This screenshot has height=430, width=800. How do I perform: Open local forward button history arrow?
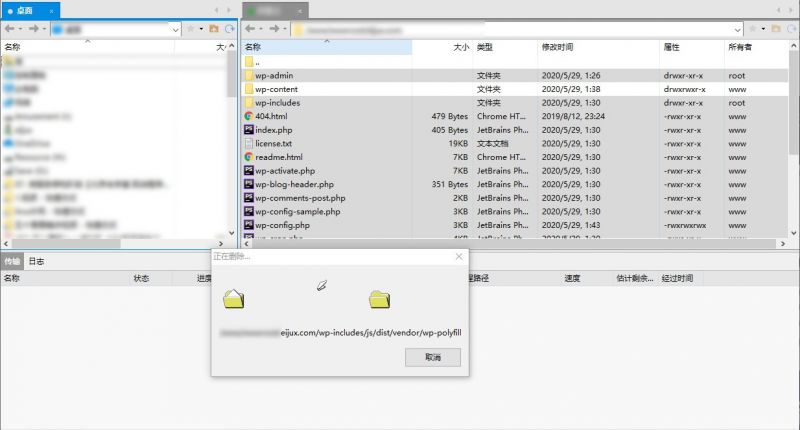click(x=44, y=29)
